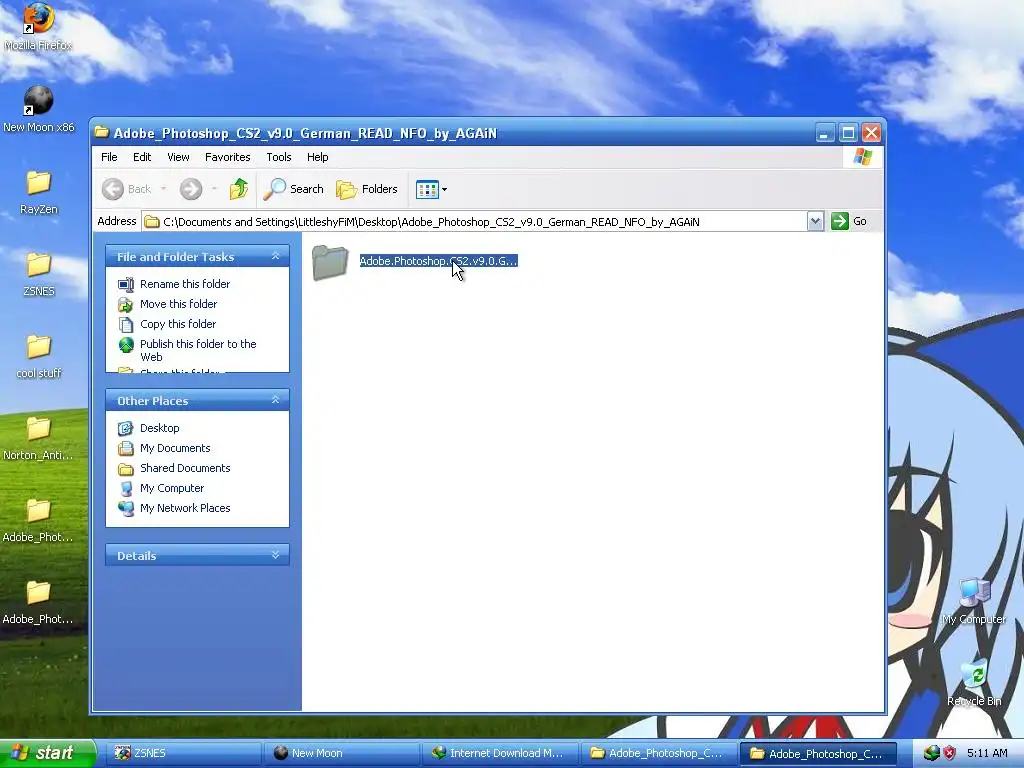
Task: Collapse the File and Folder Tasks panel
Action: tap(276, 257)
